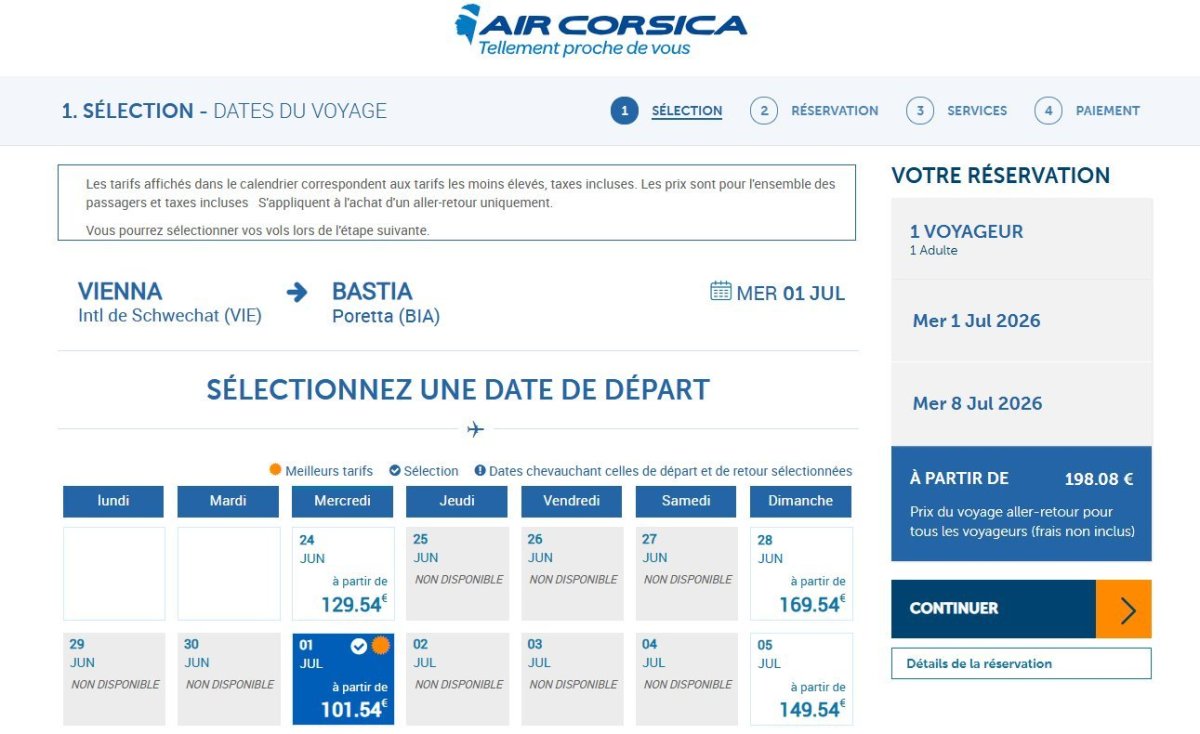Screen dimensions: 1200x734
Task: Click the step 1 circle icon
Action: point(624,111)
